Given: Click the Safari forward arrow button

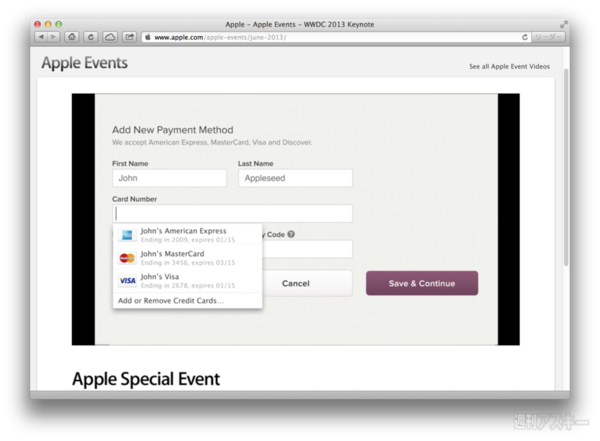Looking at the screenshot, I should 53,37.
